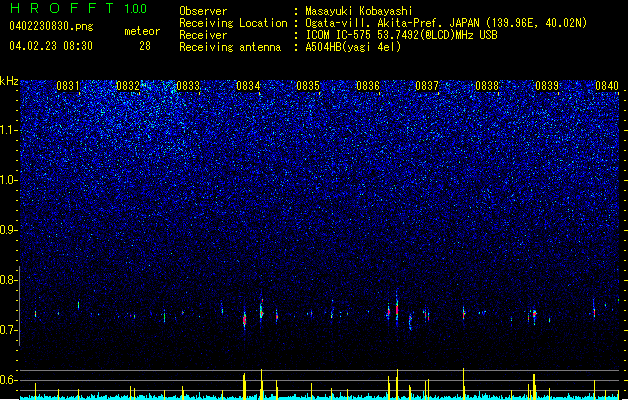Click the 0.6 kHz axis label
The height and width of the screenshot is (400, 629).
(x=9, y=380)
